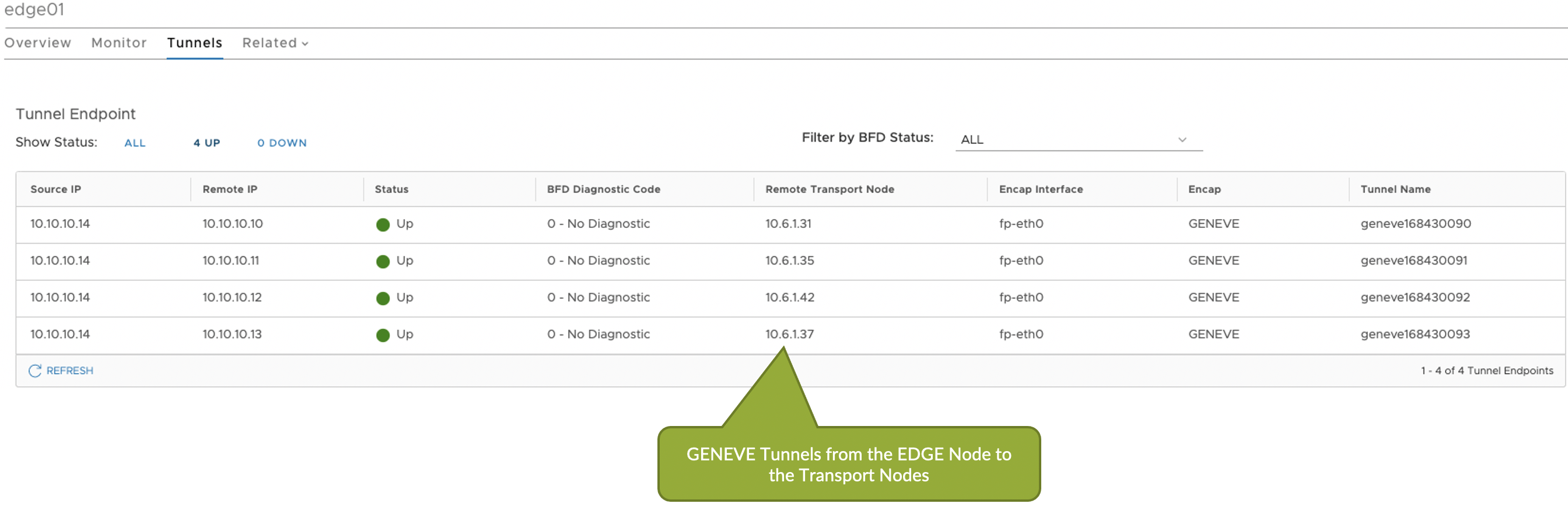Sort by the Source IP column header
Image resolution: width=1568 pixels, height=514 pixels.
pyautogui.click(x=55, y=189)
